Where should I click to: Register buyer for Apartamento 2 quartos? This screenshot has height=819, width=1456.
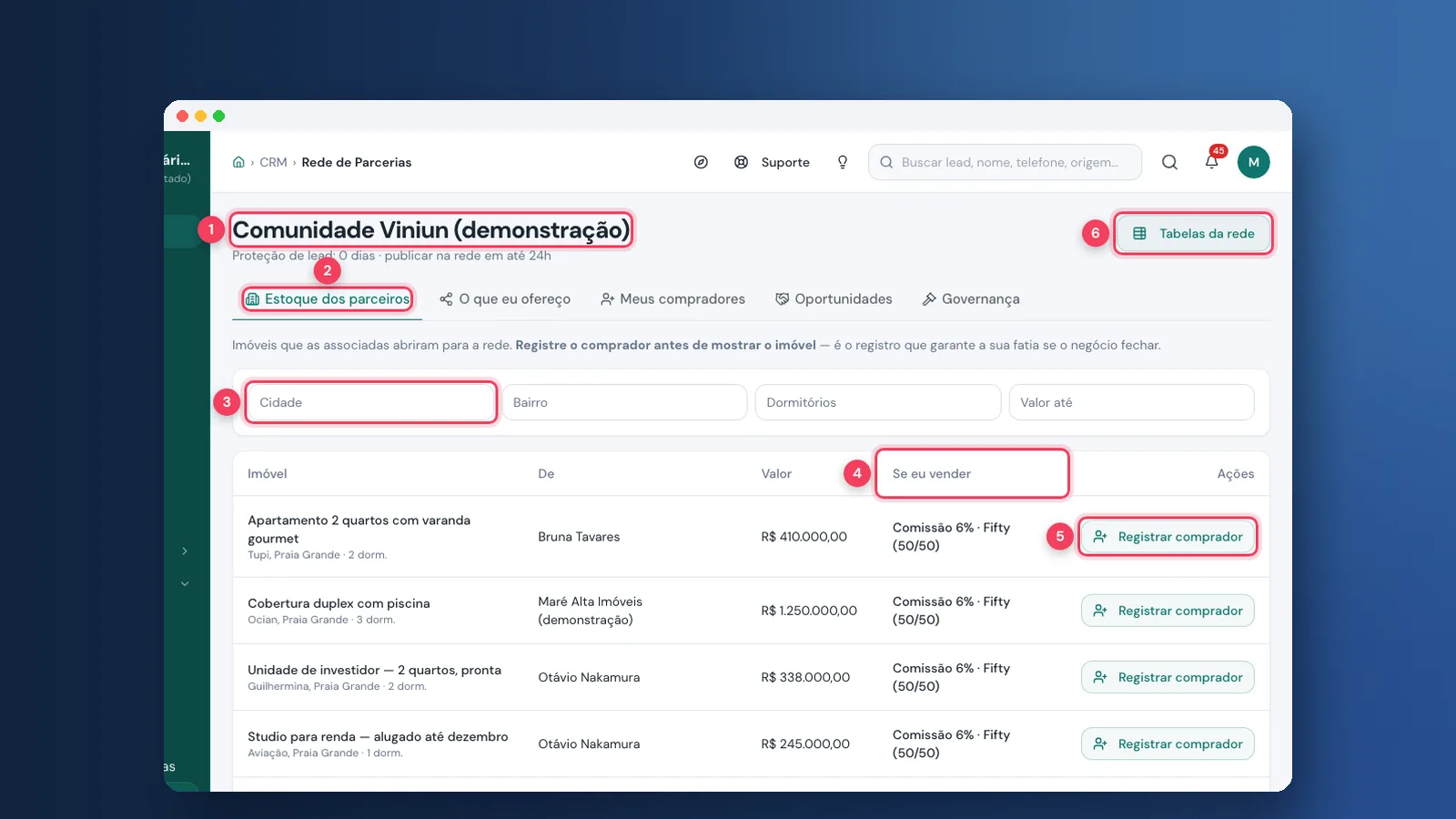1168,537
